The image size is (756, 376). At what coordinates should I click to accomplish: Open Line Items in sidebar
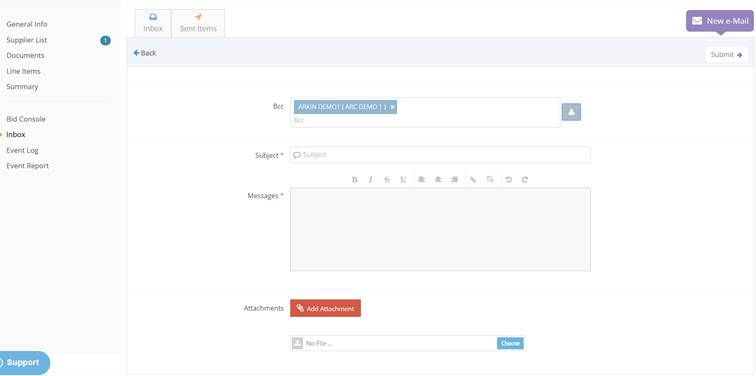[23, 71]
